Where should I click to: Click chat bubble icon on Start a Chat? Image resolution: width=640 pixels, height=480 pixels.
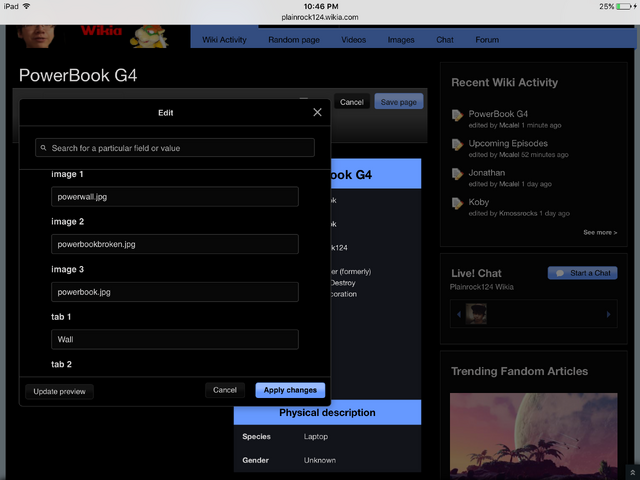tap(560, 273)
